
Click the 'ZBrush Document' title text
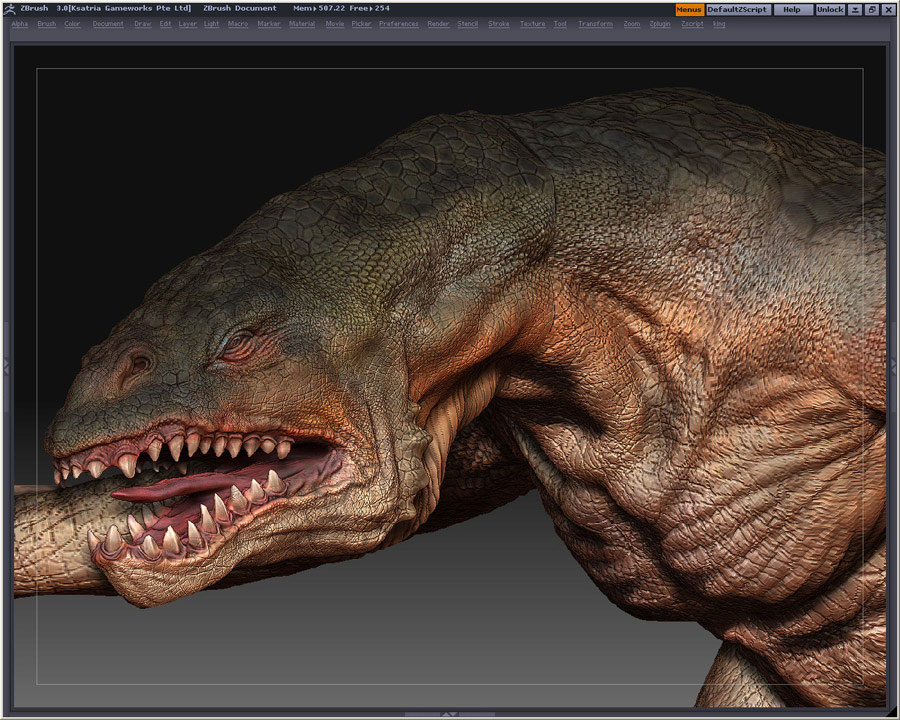tap(239, 9)
